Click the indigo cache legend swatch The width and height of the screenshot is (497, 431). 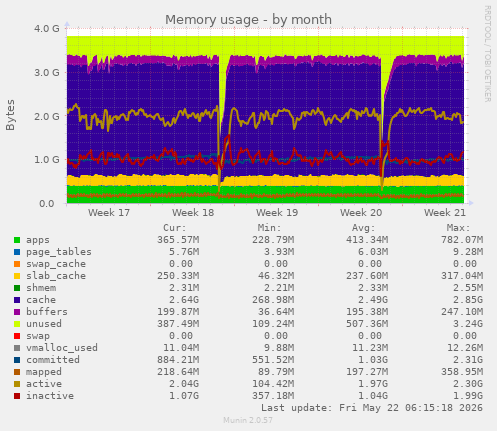pos(17,300)
